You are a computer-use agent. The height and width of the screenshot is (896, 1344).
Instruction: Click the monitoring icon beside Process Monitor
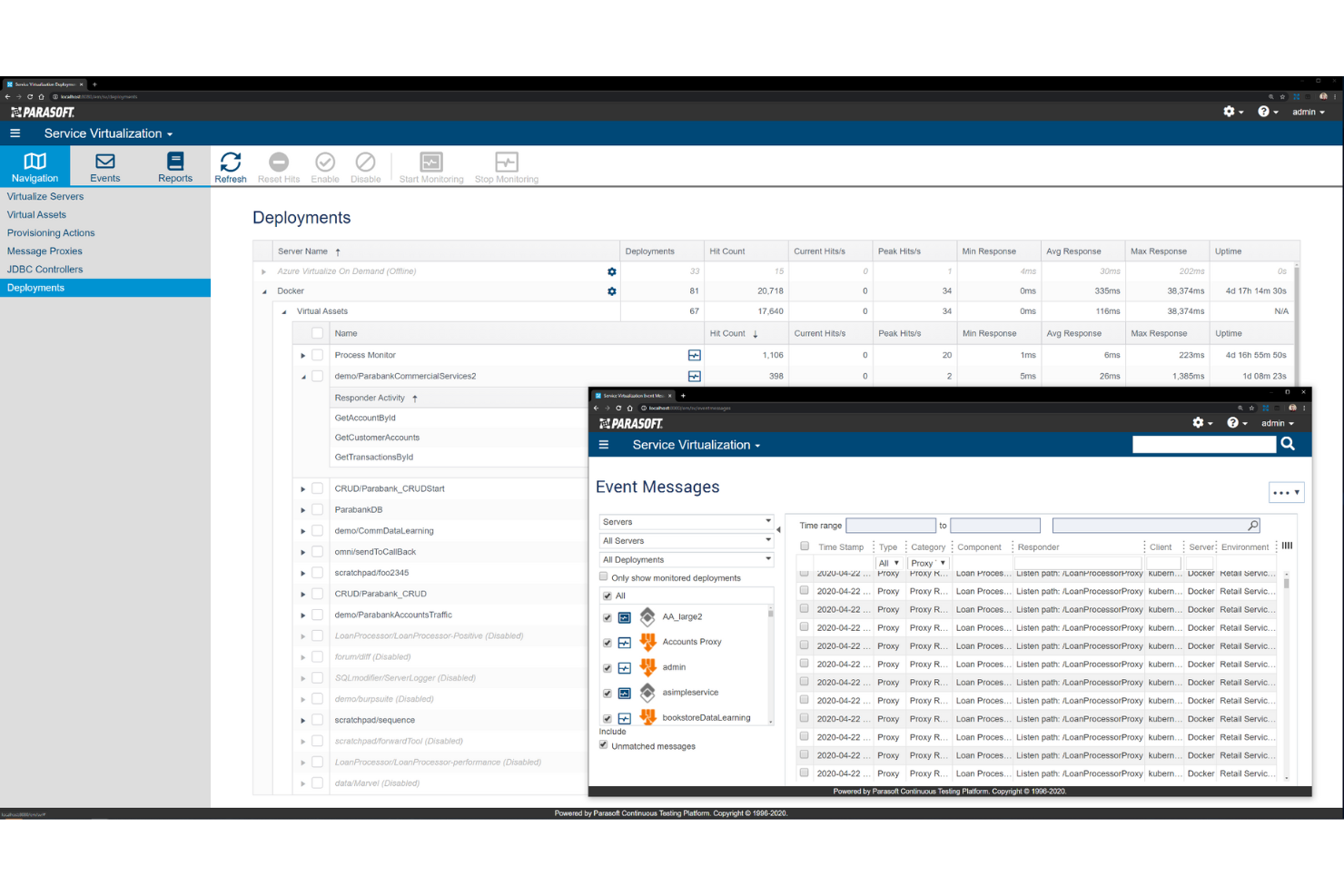[694, 355]
